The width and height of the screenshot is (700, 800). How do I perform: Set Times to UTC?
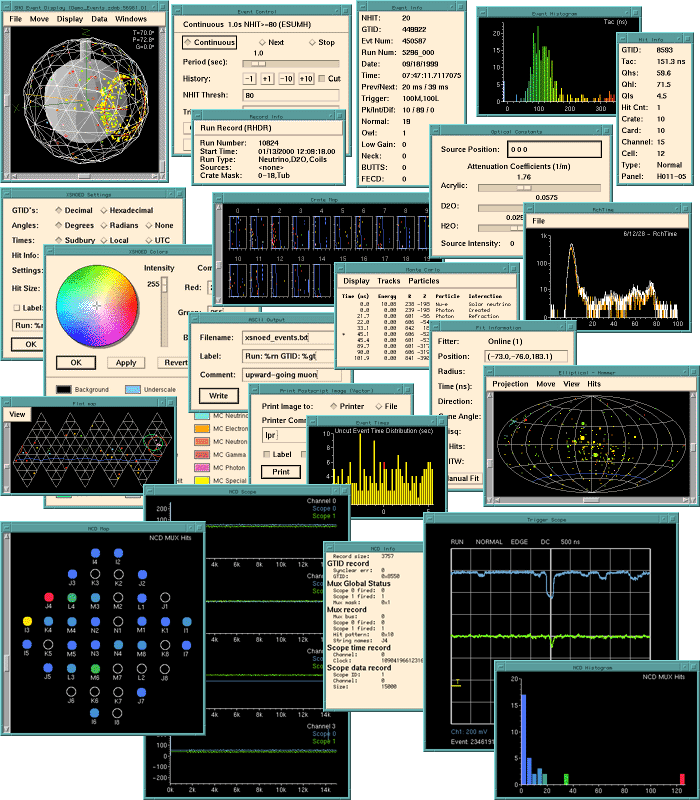(x=158, y=240)
